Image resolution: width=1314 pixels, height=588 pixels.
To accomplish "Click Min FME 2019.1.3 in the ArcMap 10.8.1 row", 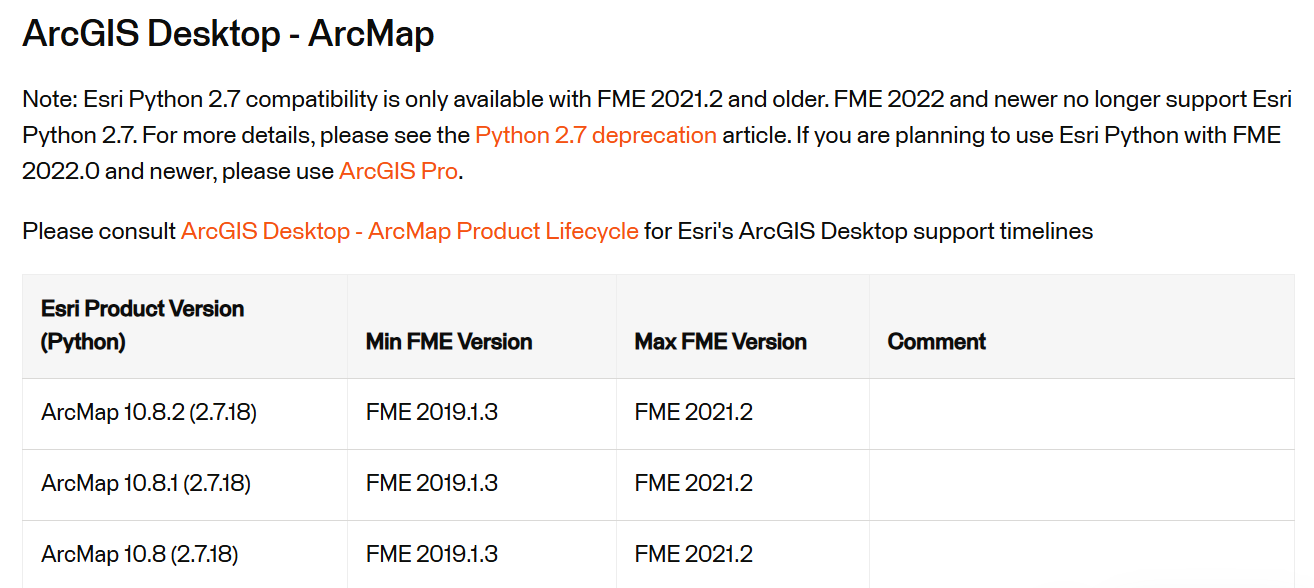I will click(x=432, y=484).
